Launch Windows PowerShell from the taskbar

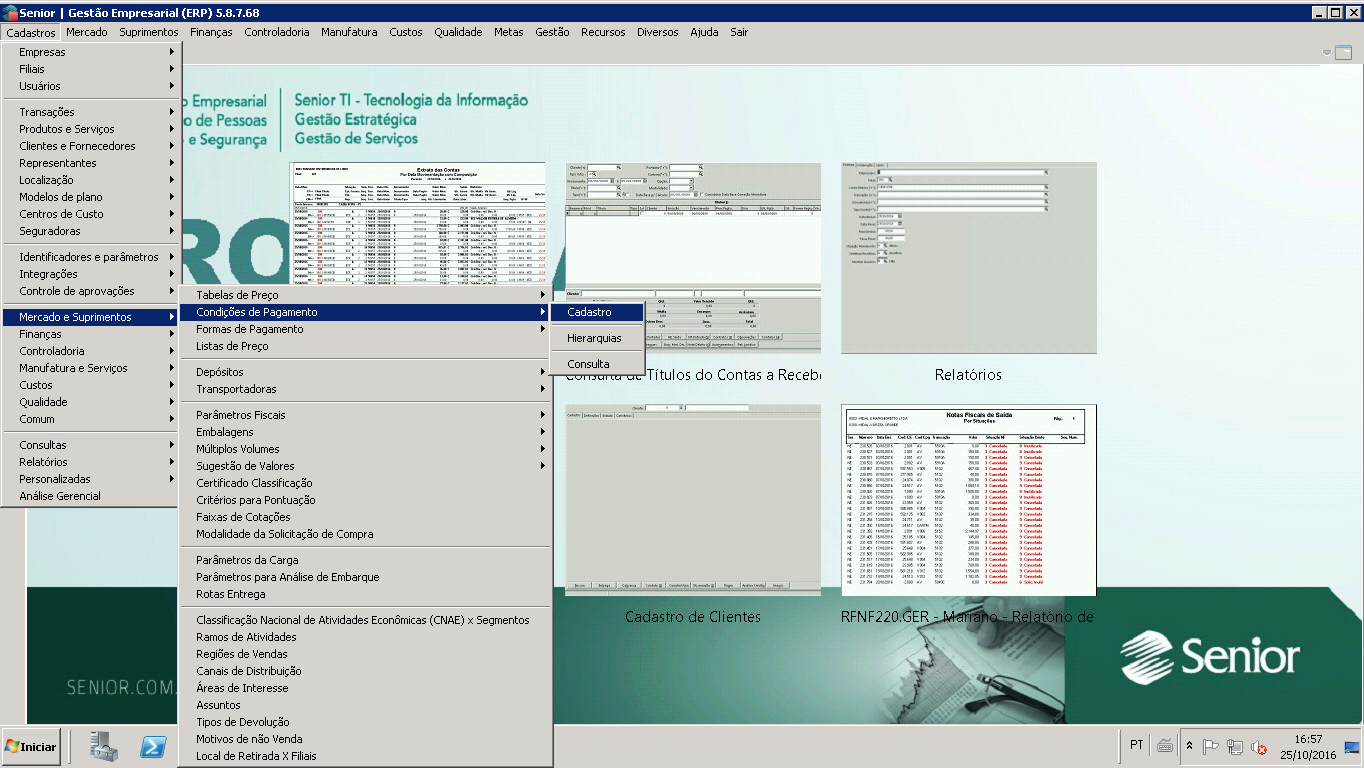point(152,746)
